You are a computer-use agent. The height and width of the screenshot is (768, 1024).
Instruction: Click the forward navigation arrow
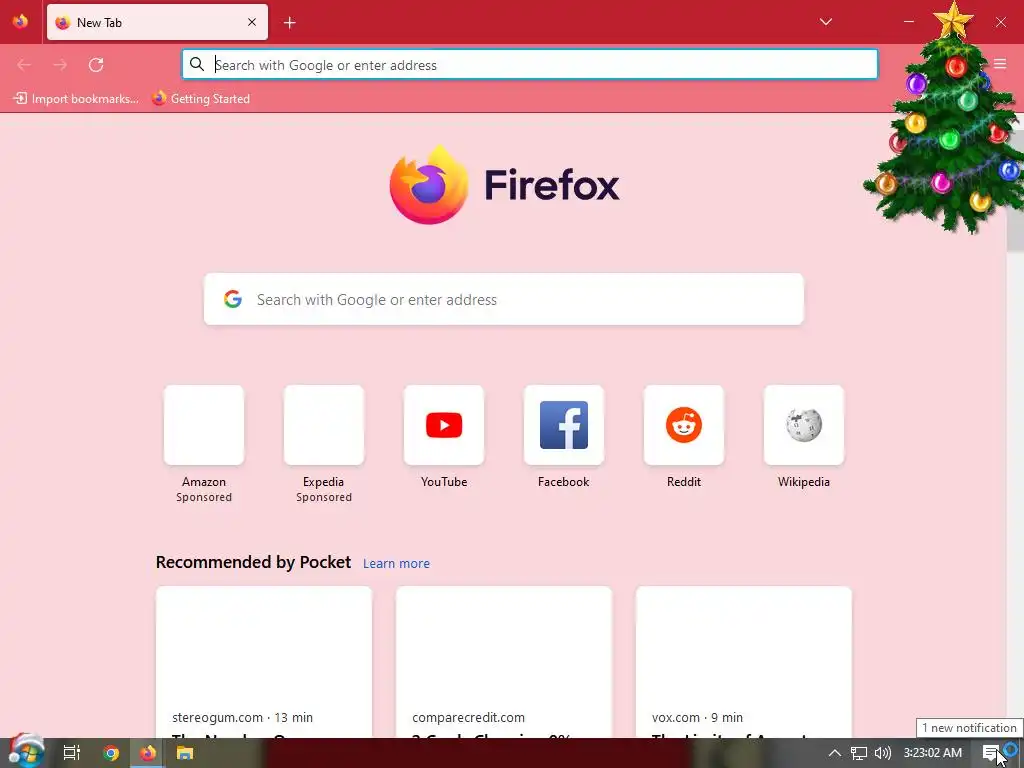coord(60,65)
